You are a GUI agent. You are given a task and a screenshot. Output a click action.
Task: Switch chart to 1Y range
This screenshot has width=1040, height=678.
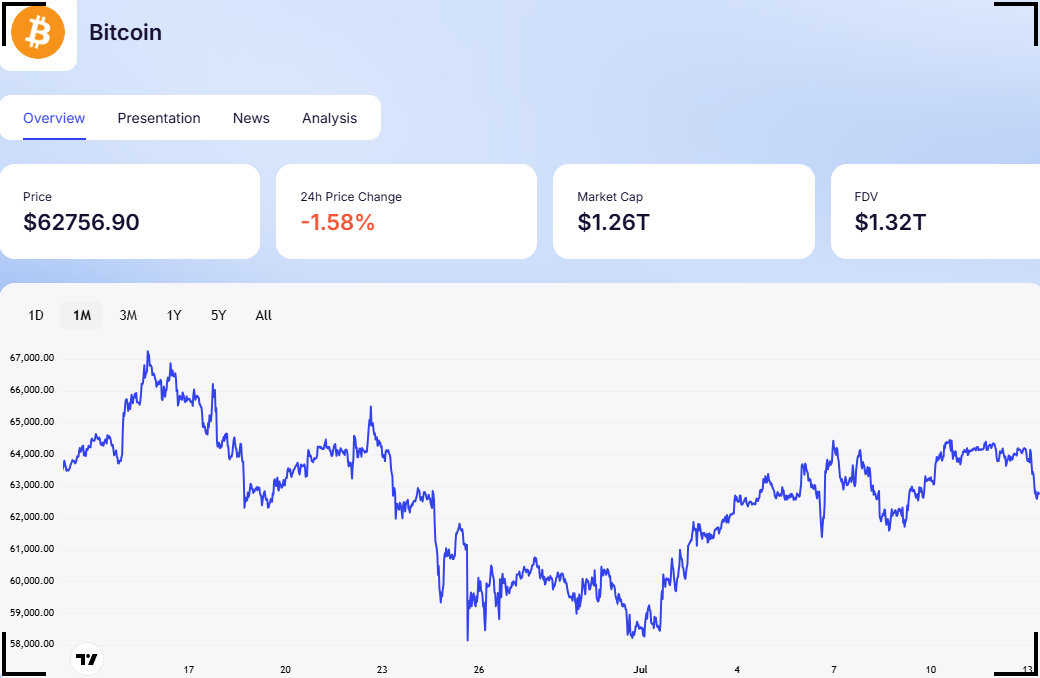click(174, 315)
